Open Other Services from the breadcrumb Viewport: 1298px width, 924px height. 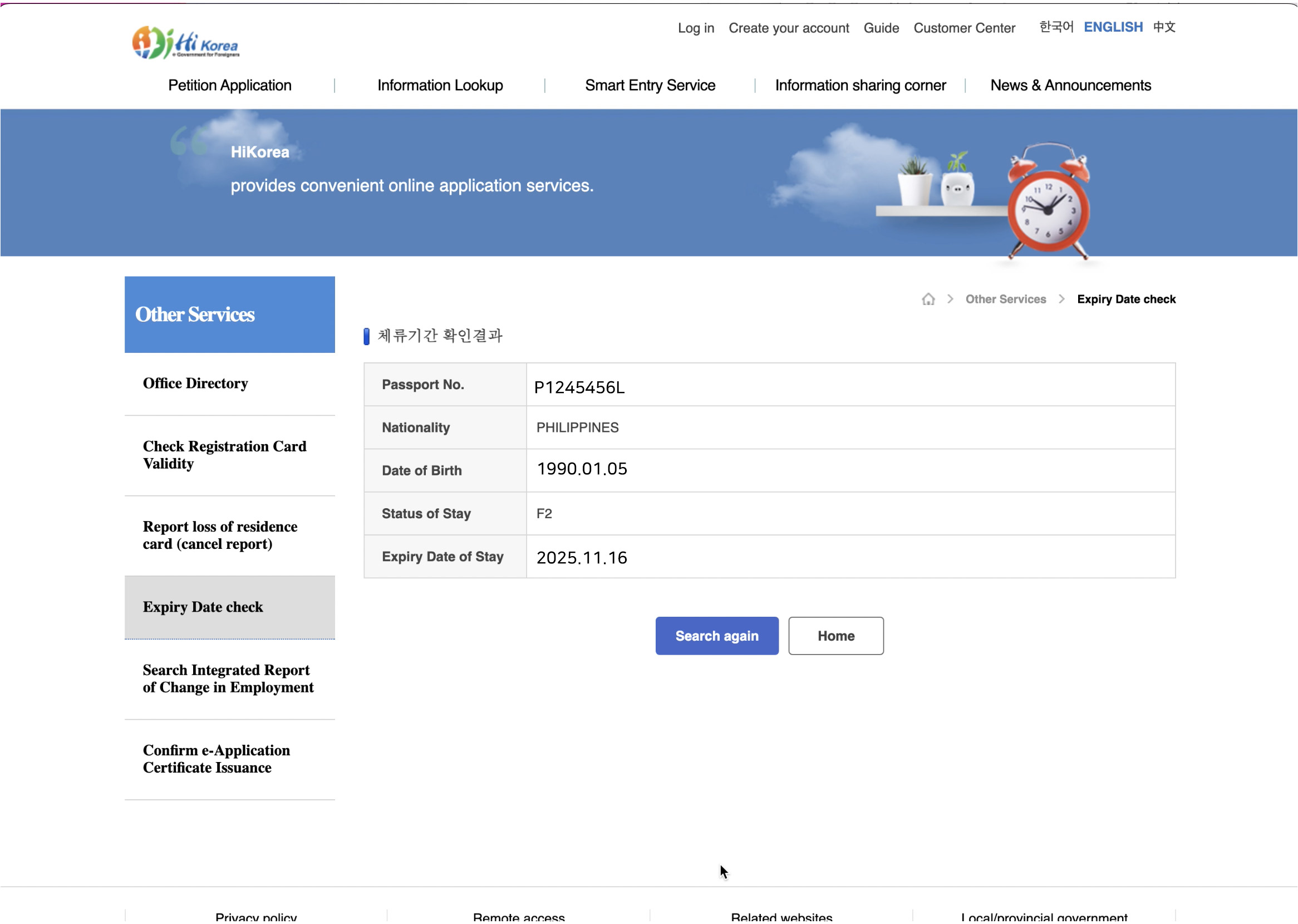point(1005,299)
